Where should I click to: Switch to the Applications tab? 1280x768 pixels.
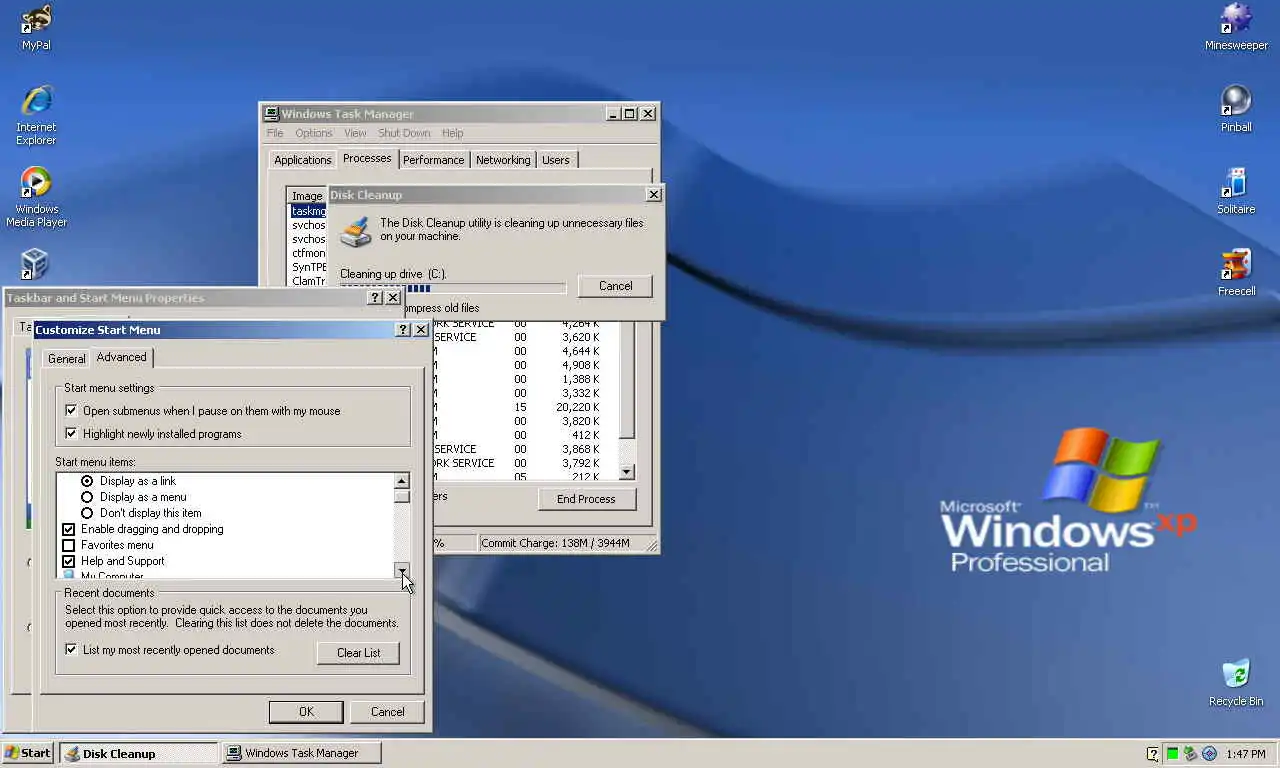pos(303,160)
